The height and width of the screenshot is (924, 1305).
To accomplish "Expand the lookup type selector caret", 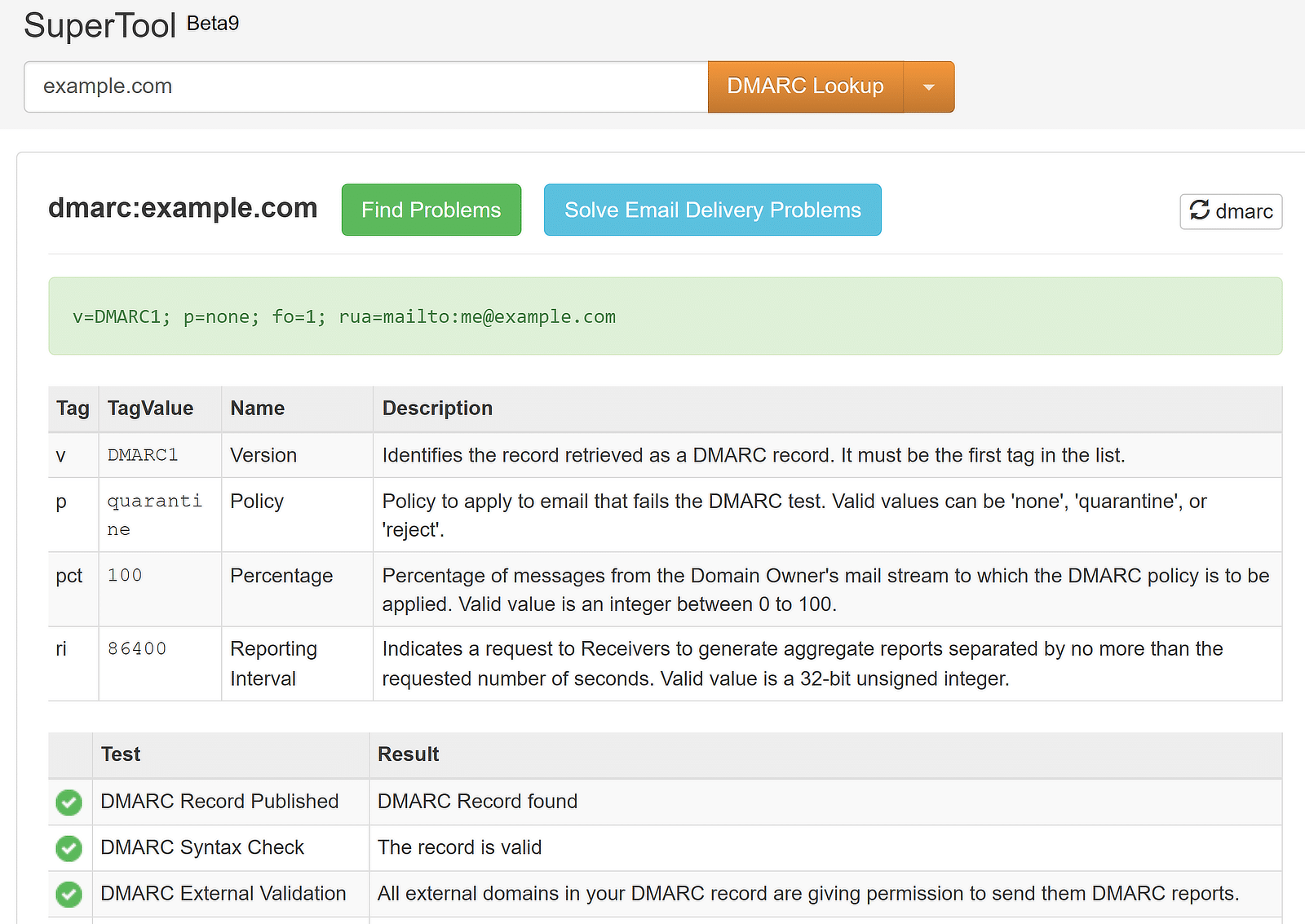I will (x=930, y=86).
